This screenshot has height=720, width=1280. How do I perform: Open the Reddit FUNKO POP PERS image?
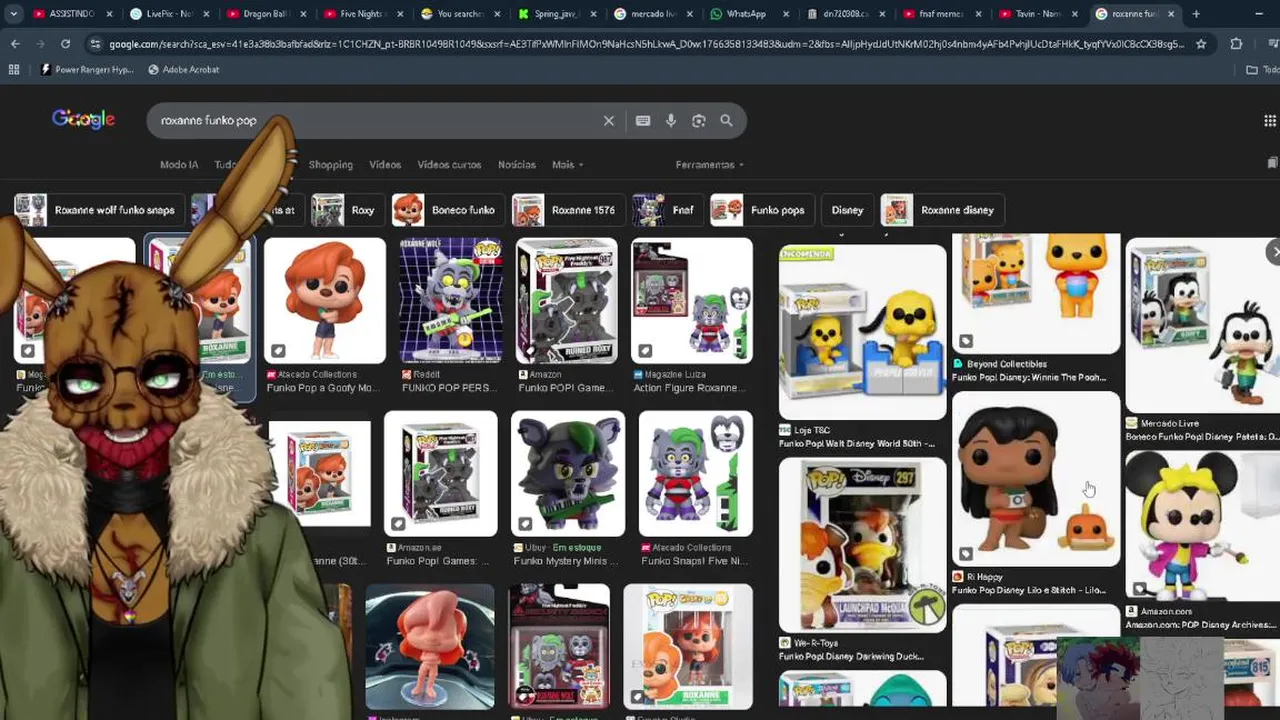click(450, 300)
